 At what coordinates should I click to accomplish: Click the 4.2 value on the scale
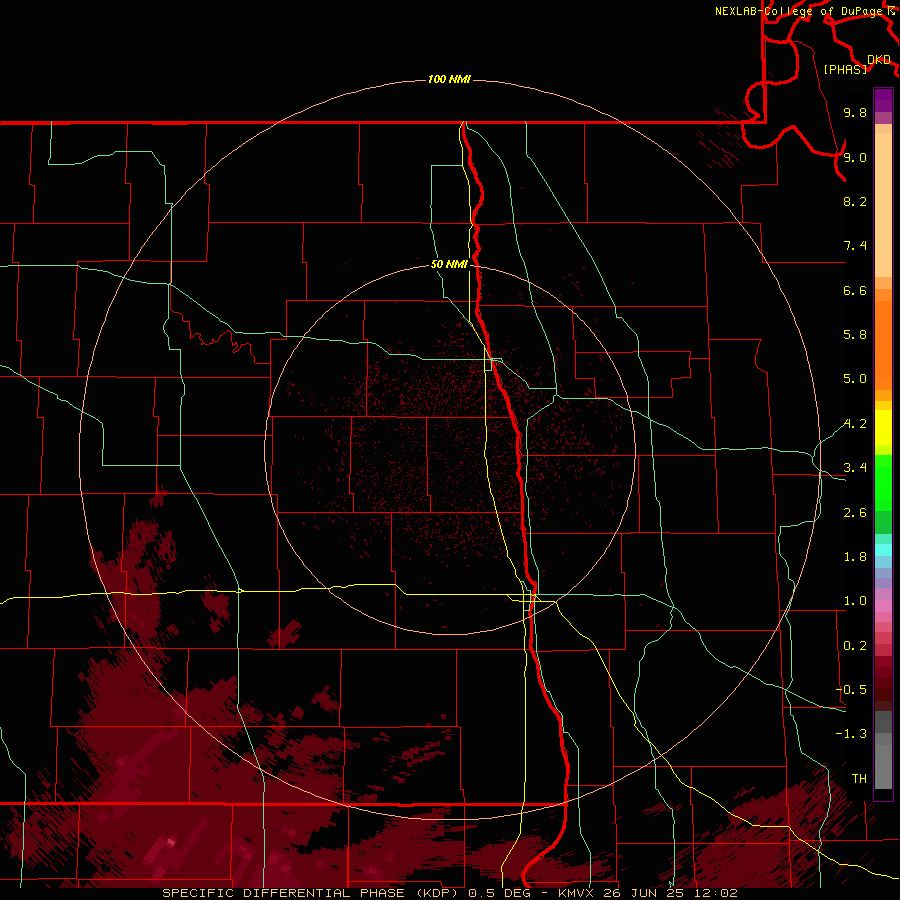[855, 424]
